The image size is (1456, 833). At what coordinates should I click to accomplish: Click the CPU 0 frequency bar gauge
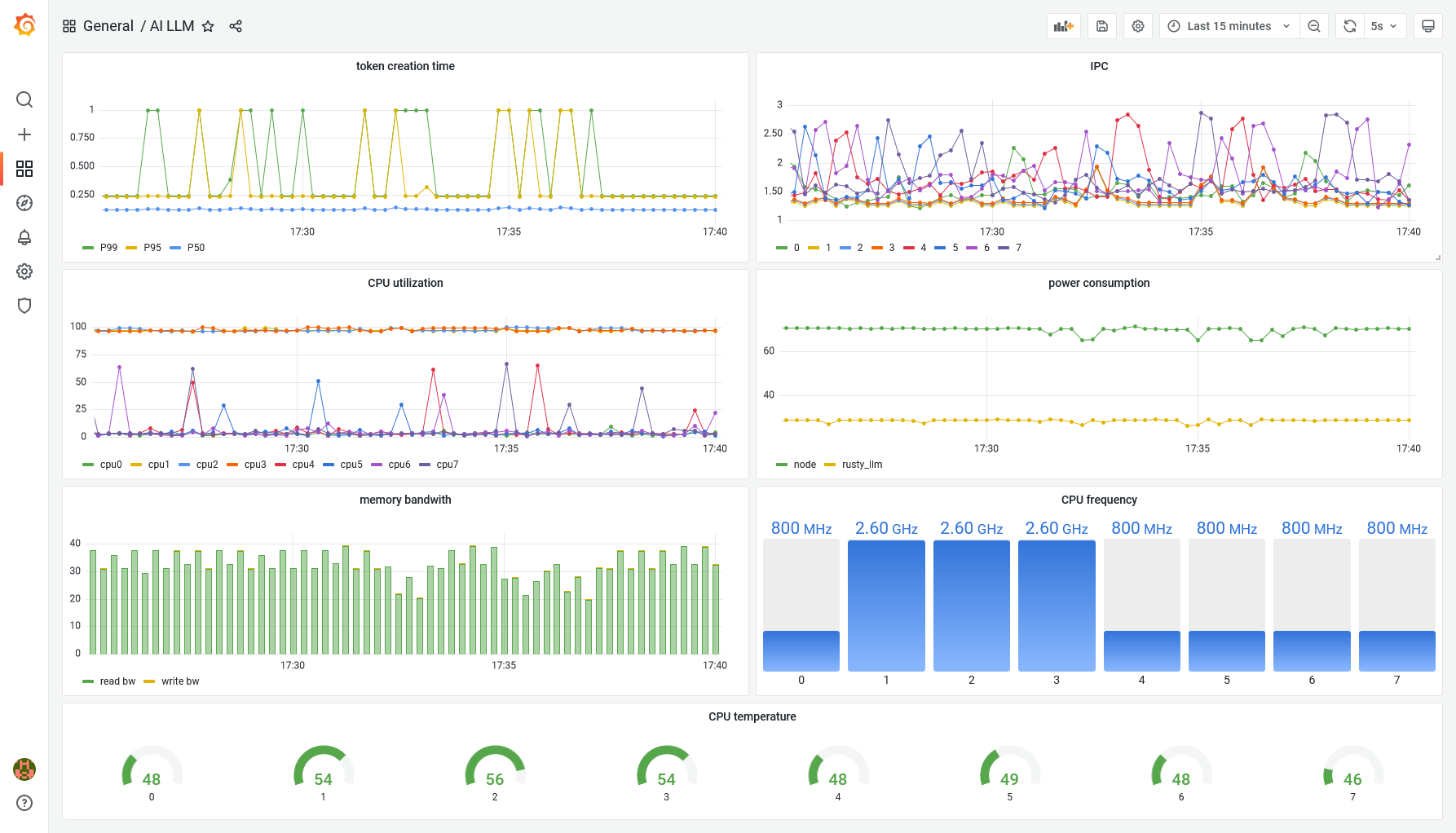tap(801, 606)
